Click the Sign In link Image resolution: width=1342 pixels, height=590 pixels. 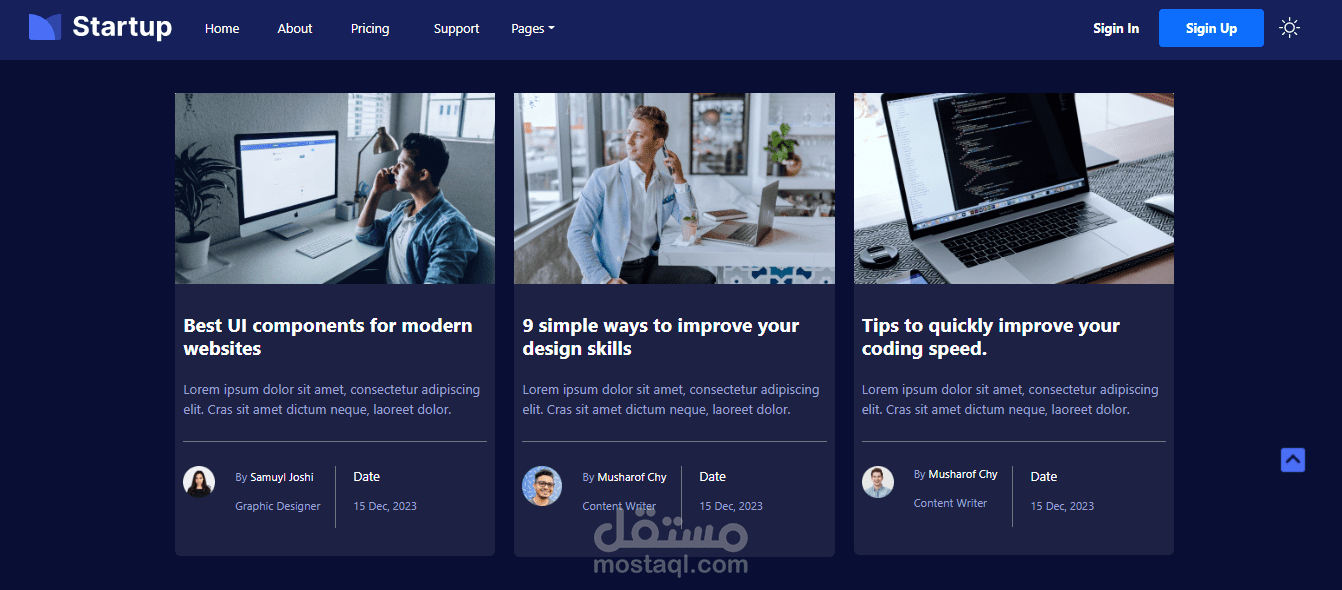click(x=1116, y=28)
